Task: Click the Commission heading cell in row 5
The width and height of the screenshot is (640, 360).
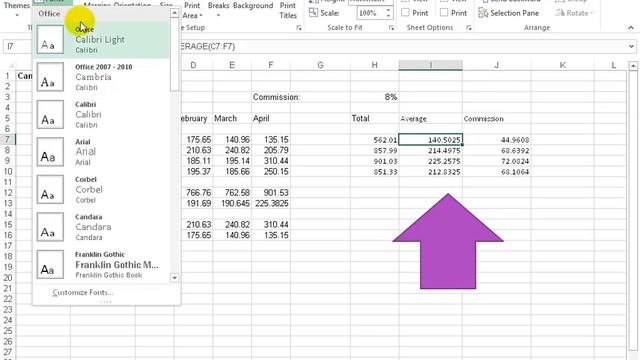Action: pyautogui.click(x=497, y=118)
